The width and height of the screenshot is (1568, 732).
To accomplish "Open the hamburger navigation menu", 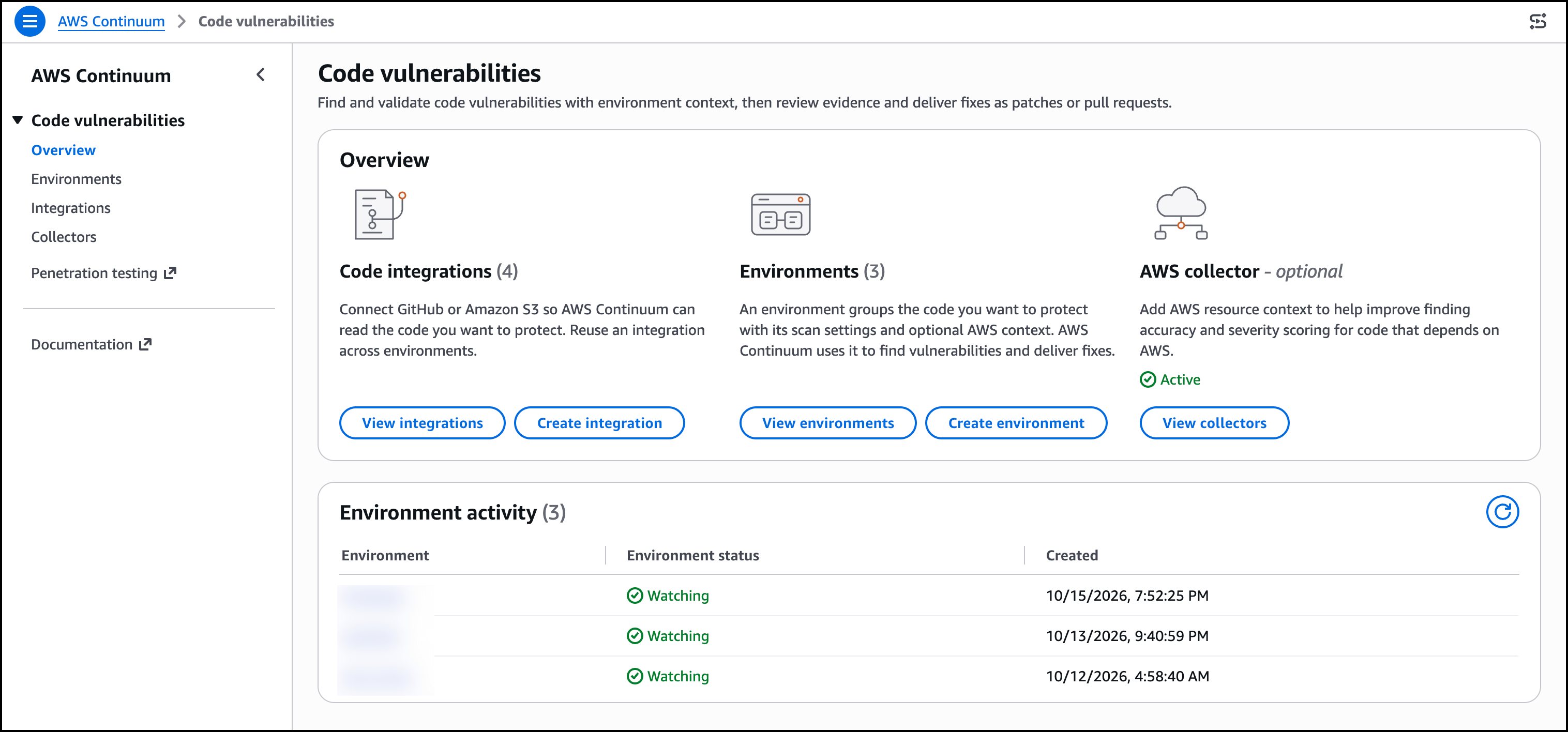I will pos(29,21).
